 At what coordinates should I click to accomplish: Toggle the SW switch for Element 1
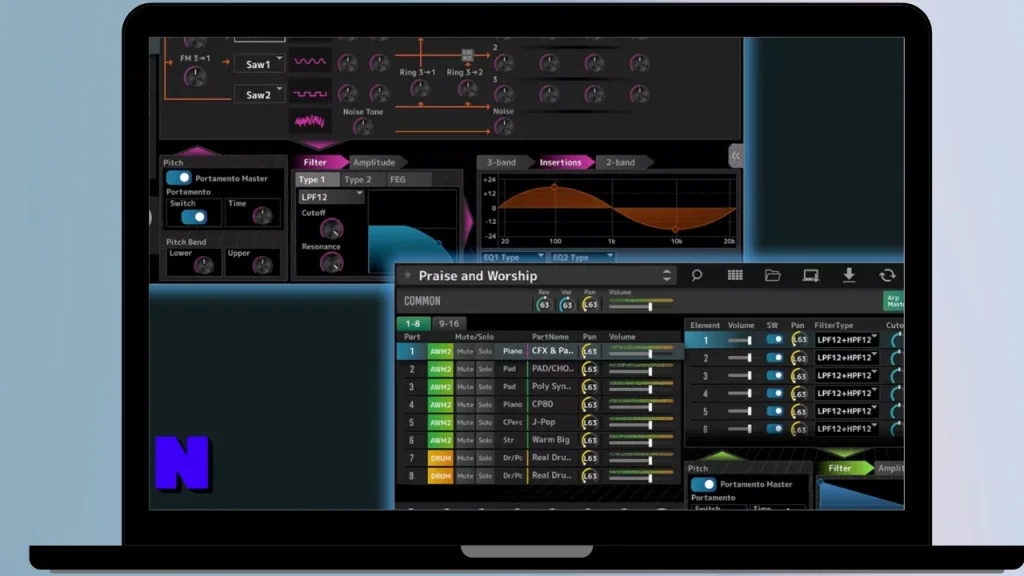coord(775,340)
